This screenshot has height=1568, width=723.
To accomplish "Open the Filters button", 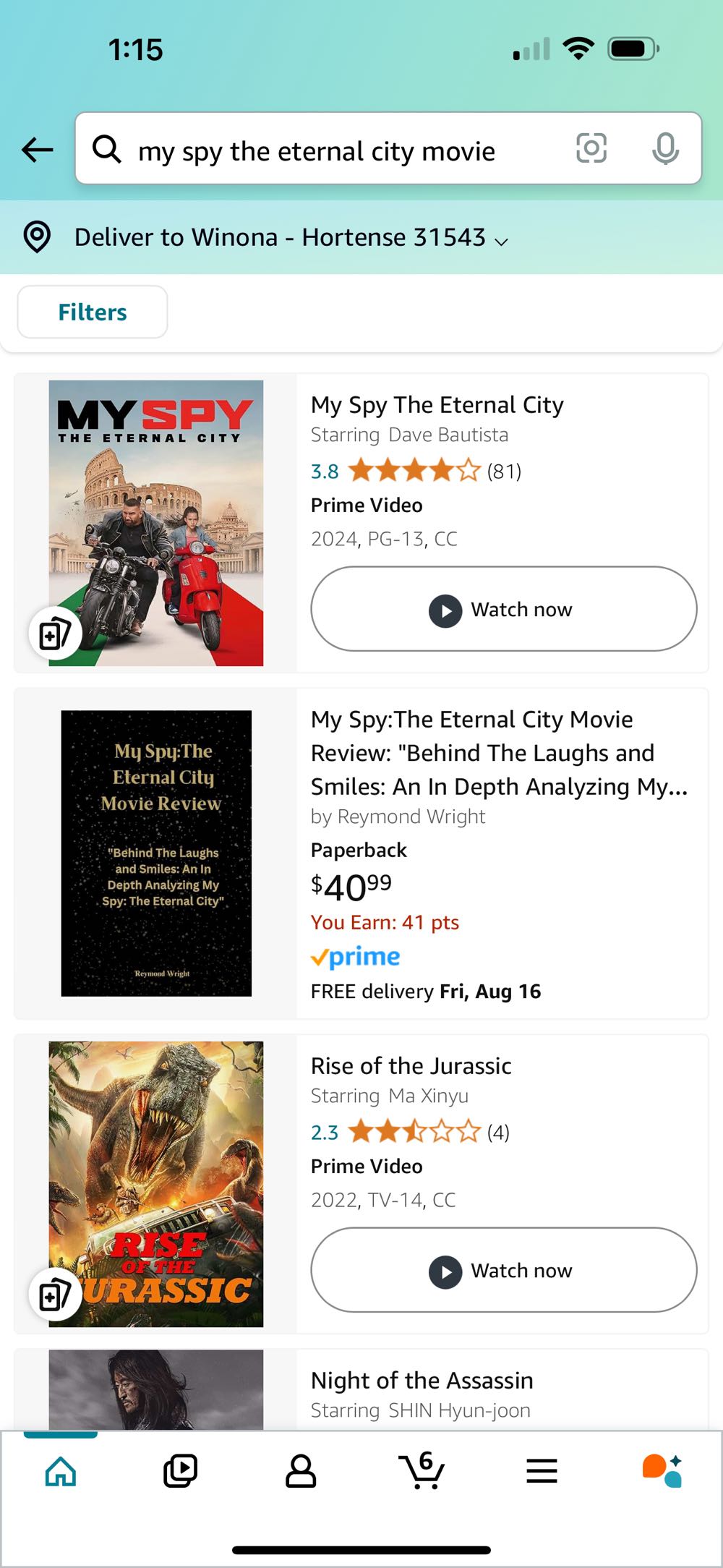I will pos(93,312).
